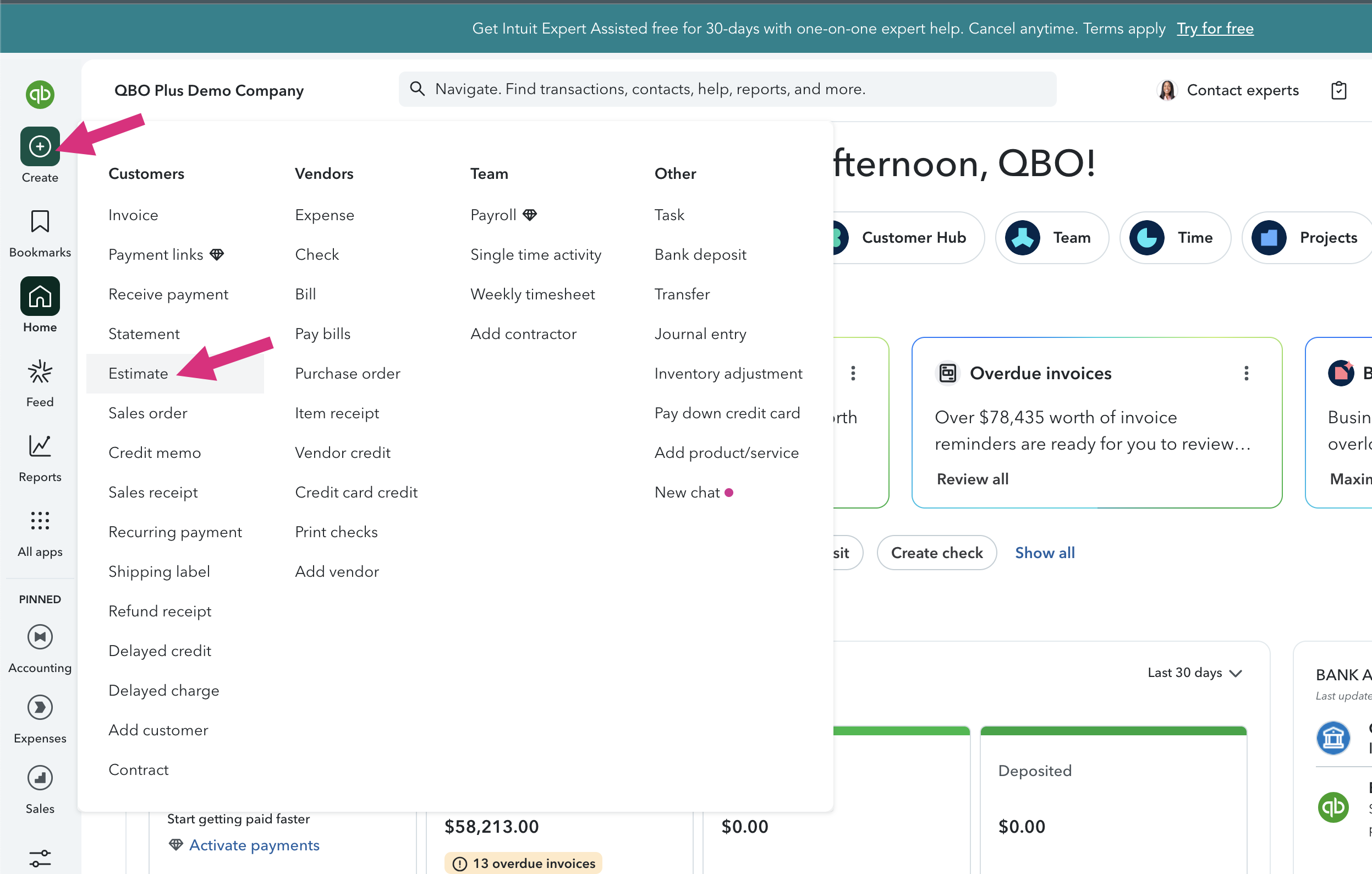
Task: Select Invoice from the Customers menu
Action: 133,215
